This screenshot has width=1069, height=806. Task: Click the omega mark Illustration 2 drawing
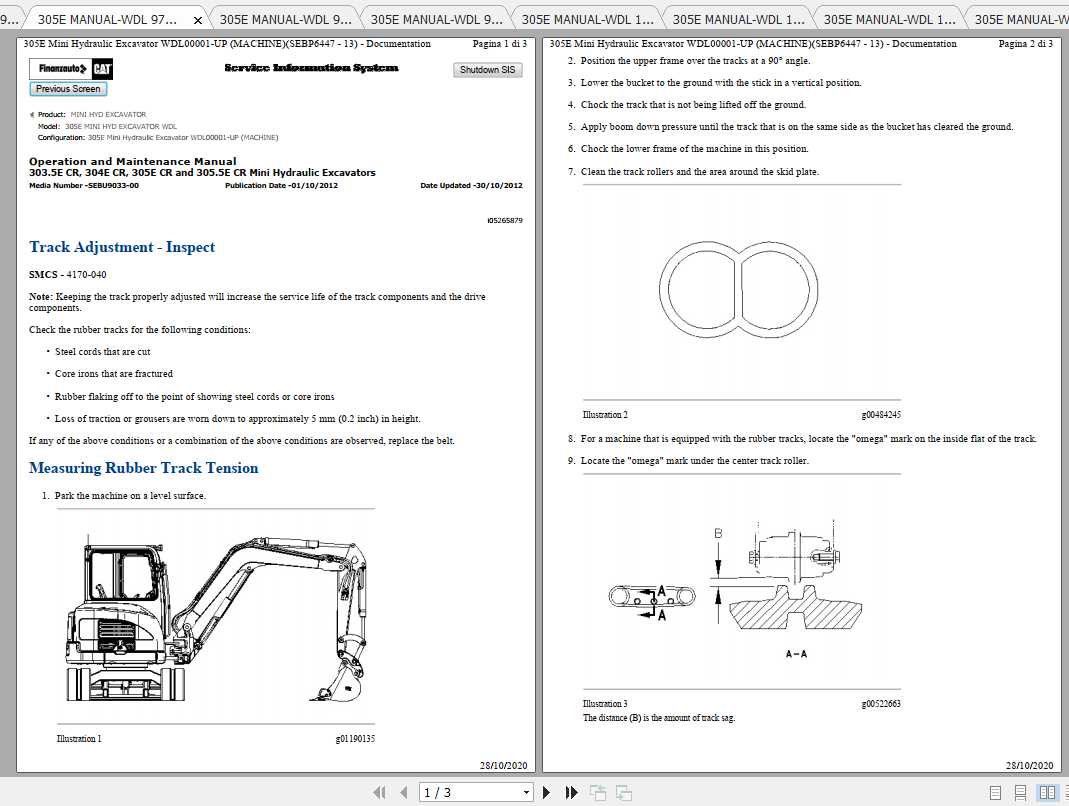[x=738, y=291]
